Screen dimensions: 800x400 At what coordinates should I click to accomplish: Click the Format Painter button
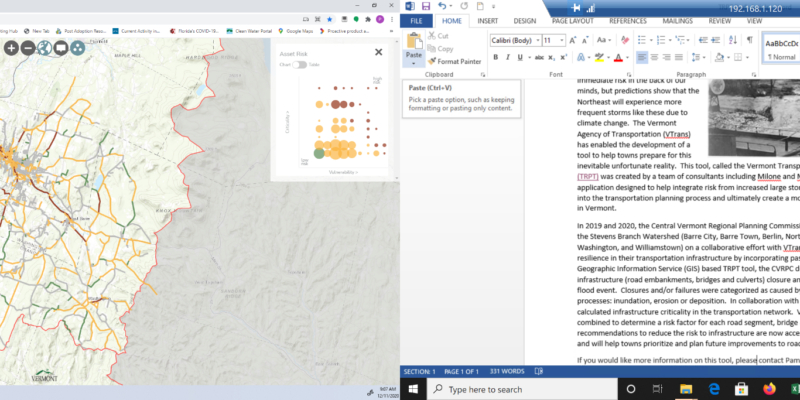[455, 61]
